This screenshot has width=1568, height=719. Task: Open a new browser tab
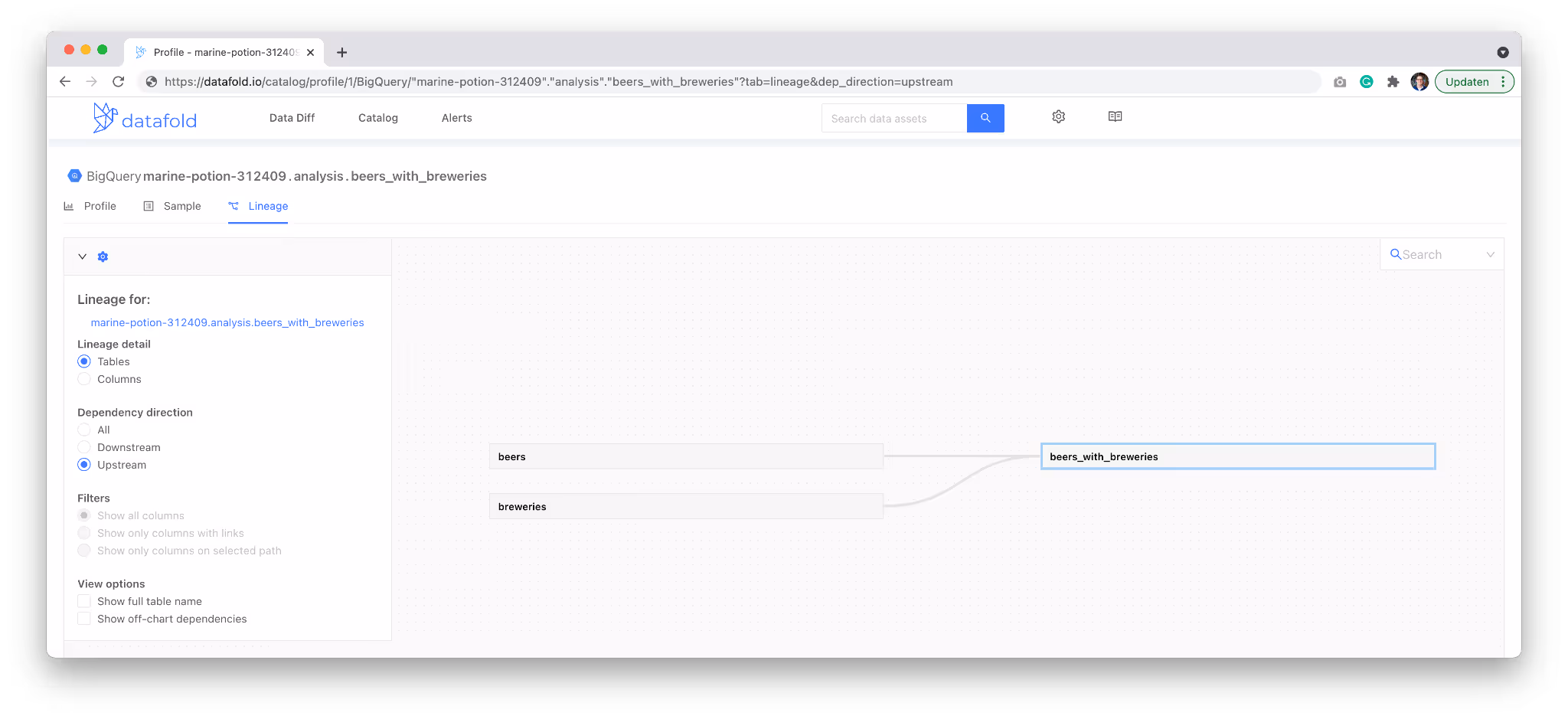pos(342,52)
